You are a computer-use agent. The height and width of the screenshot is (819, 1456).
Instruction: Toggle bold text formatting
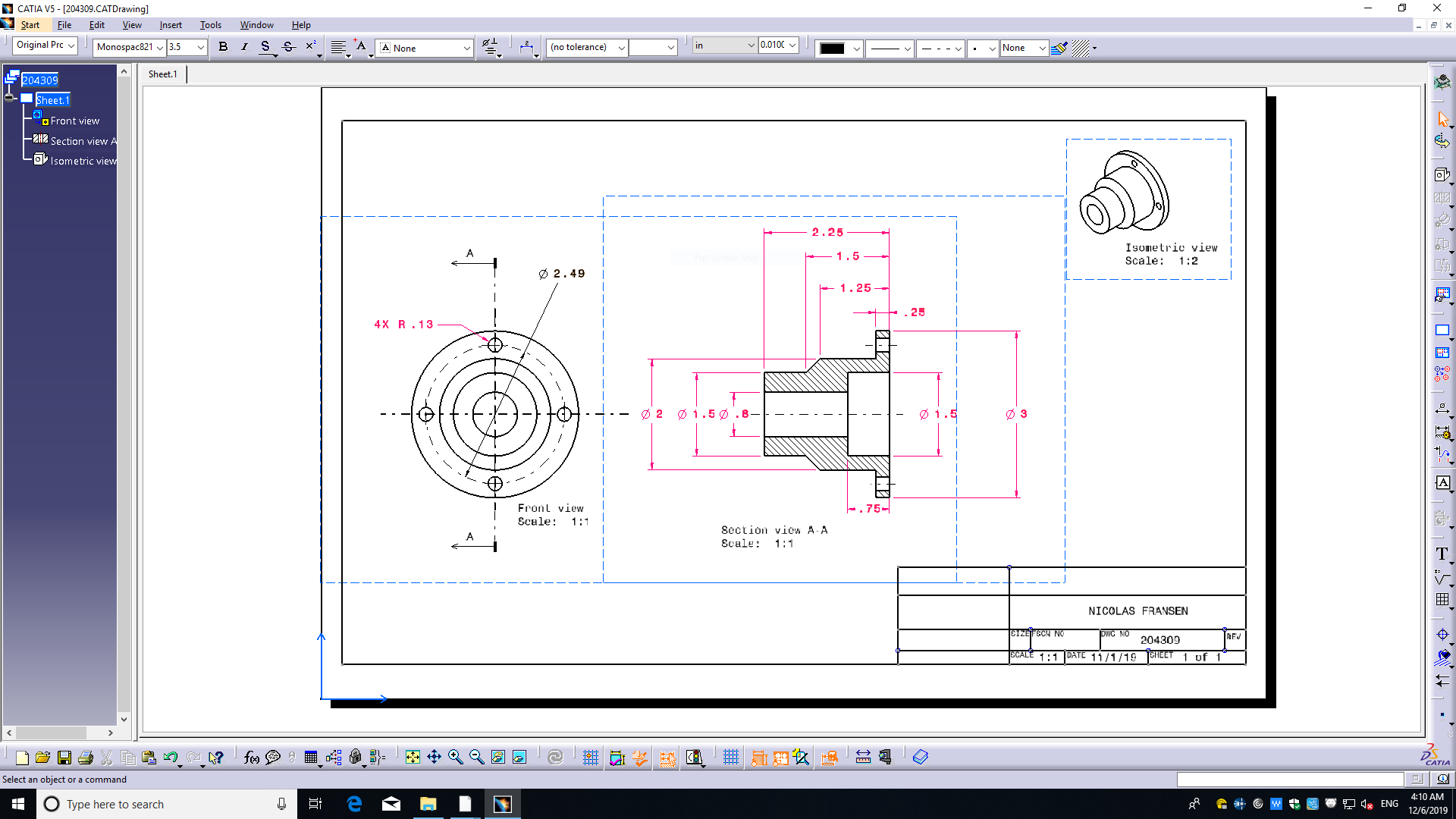pos(223,47)
